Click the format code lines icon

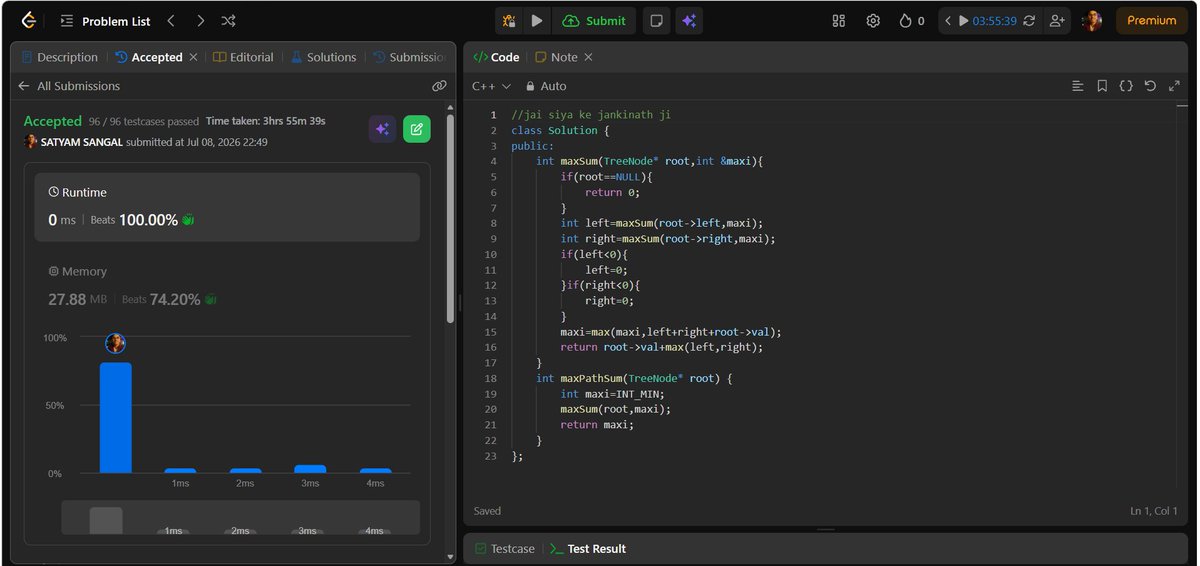1077,86
